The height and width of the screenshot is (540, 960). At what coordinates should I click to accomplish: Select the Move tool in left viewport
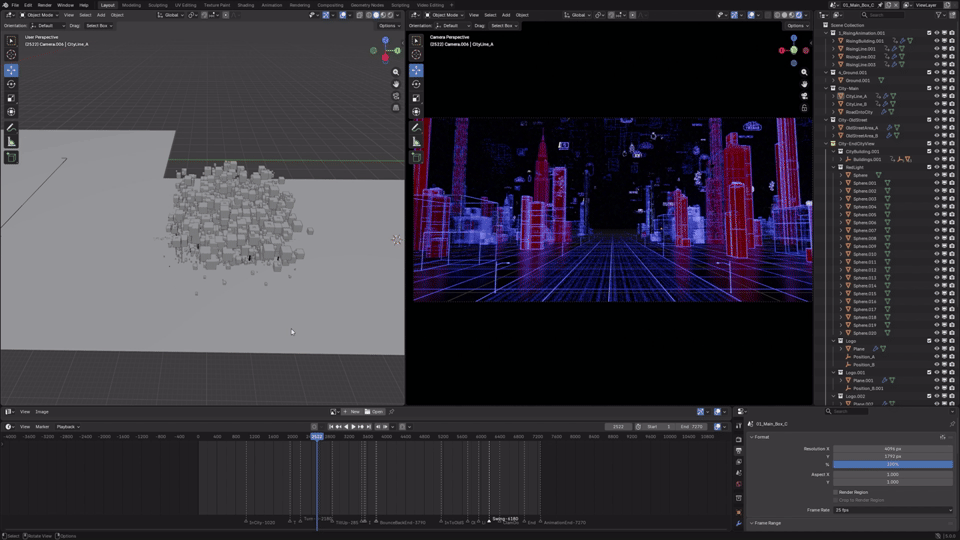click(x=11, y=70)
